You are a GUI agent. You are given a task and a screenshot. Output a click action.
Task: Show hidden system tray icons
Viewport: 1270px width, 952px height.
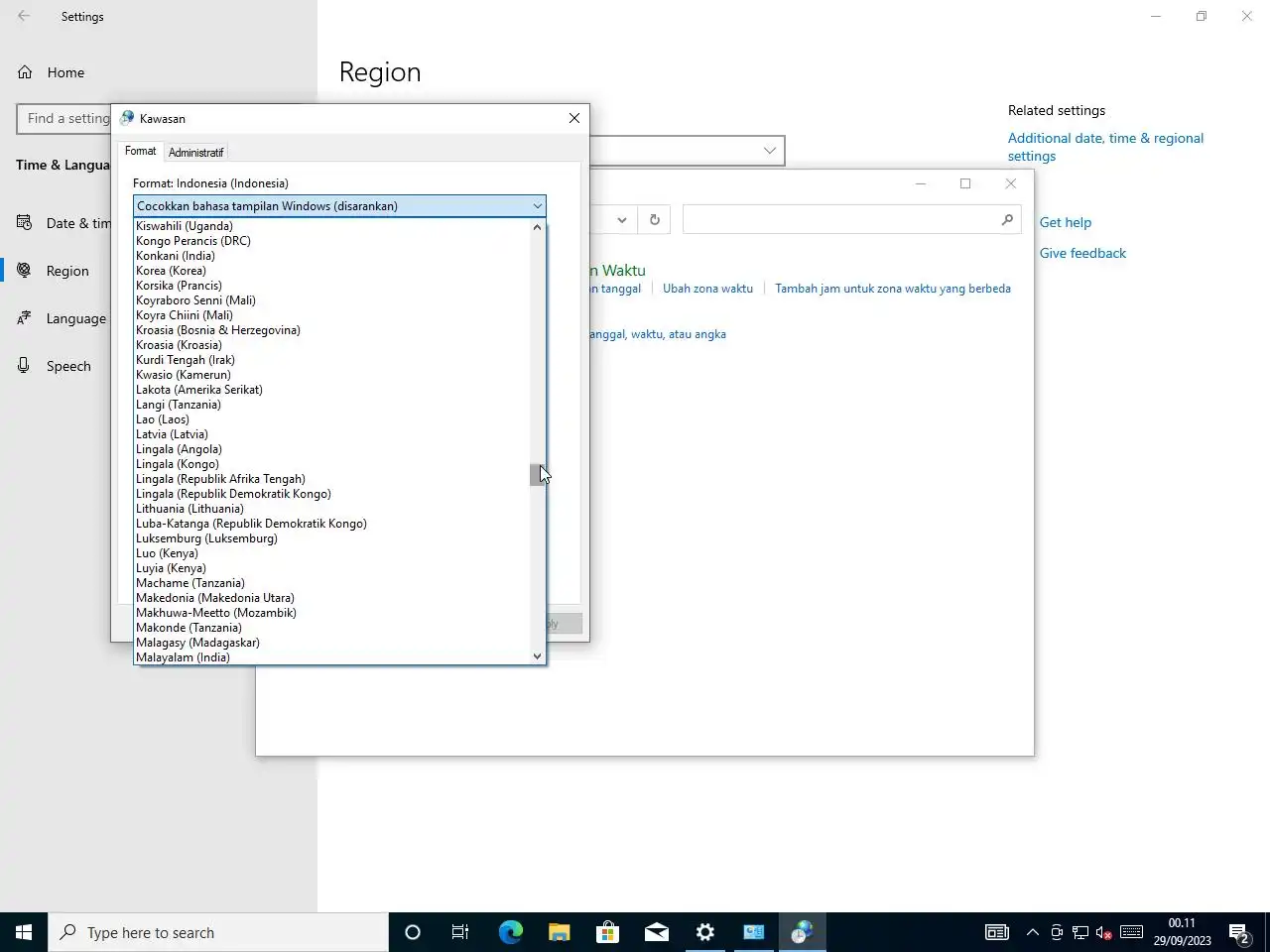click(x=1032, y=932)
